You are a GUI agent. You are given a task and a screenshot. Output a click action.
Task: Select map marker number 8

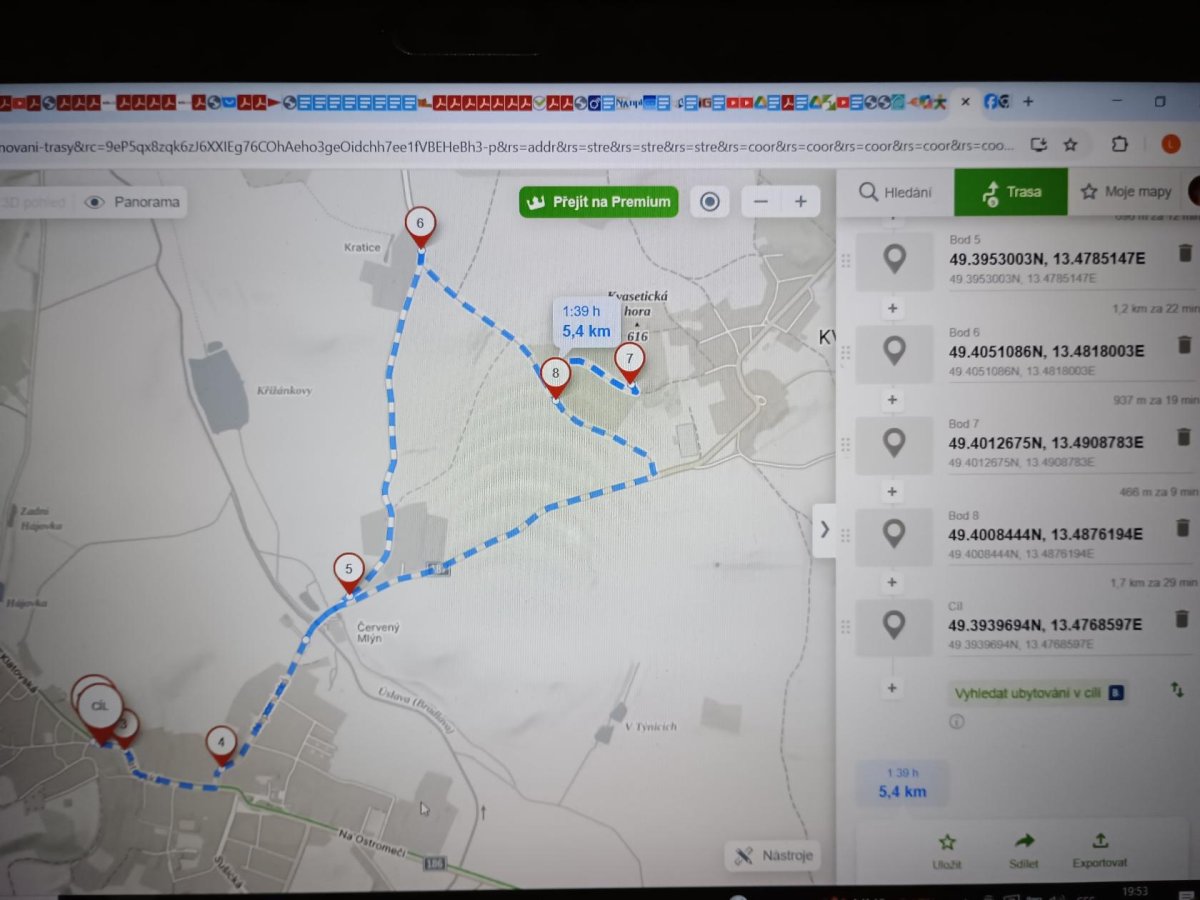555,377
